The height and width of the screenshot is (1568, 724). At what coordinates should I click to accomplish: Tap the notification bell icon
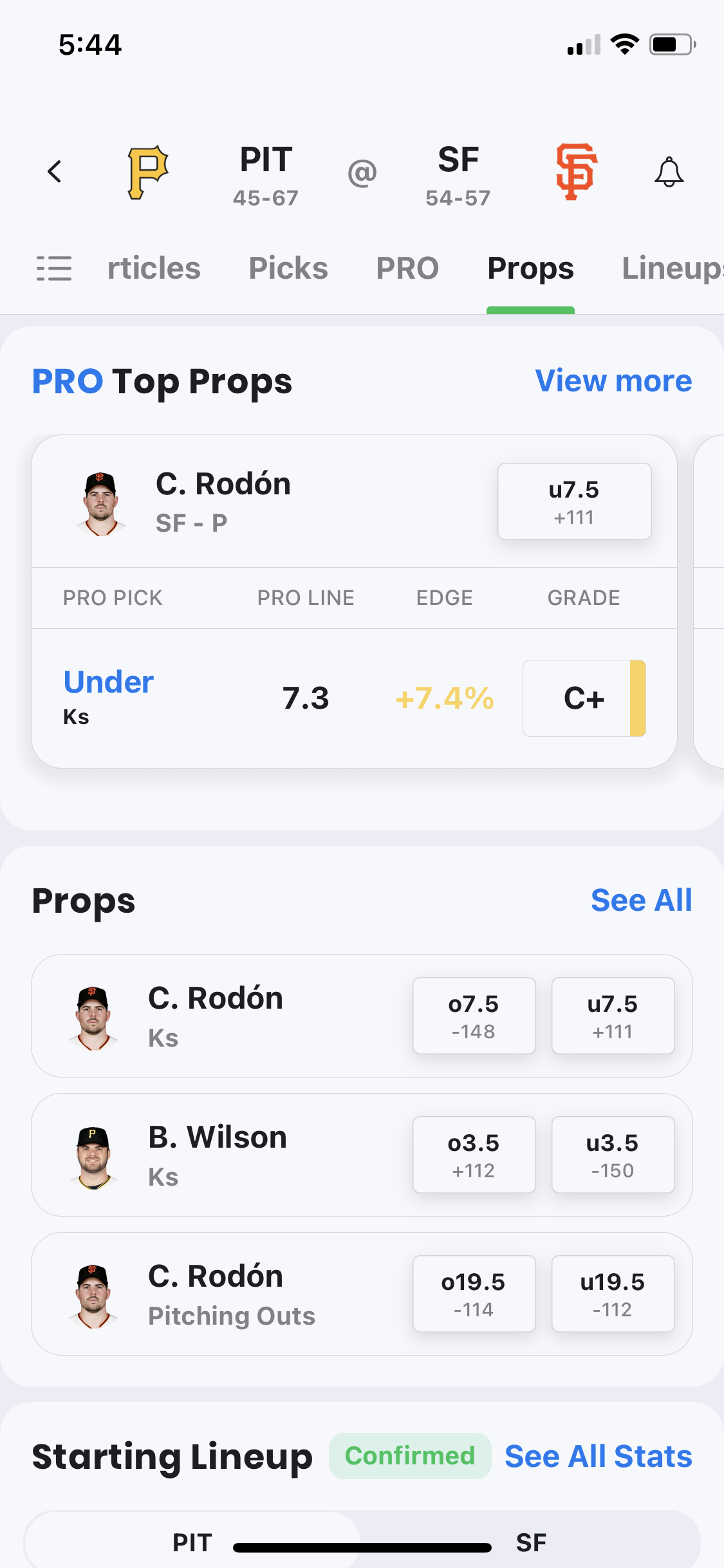[x=669, y=172]
